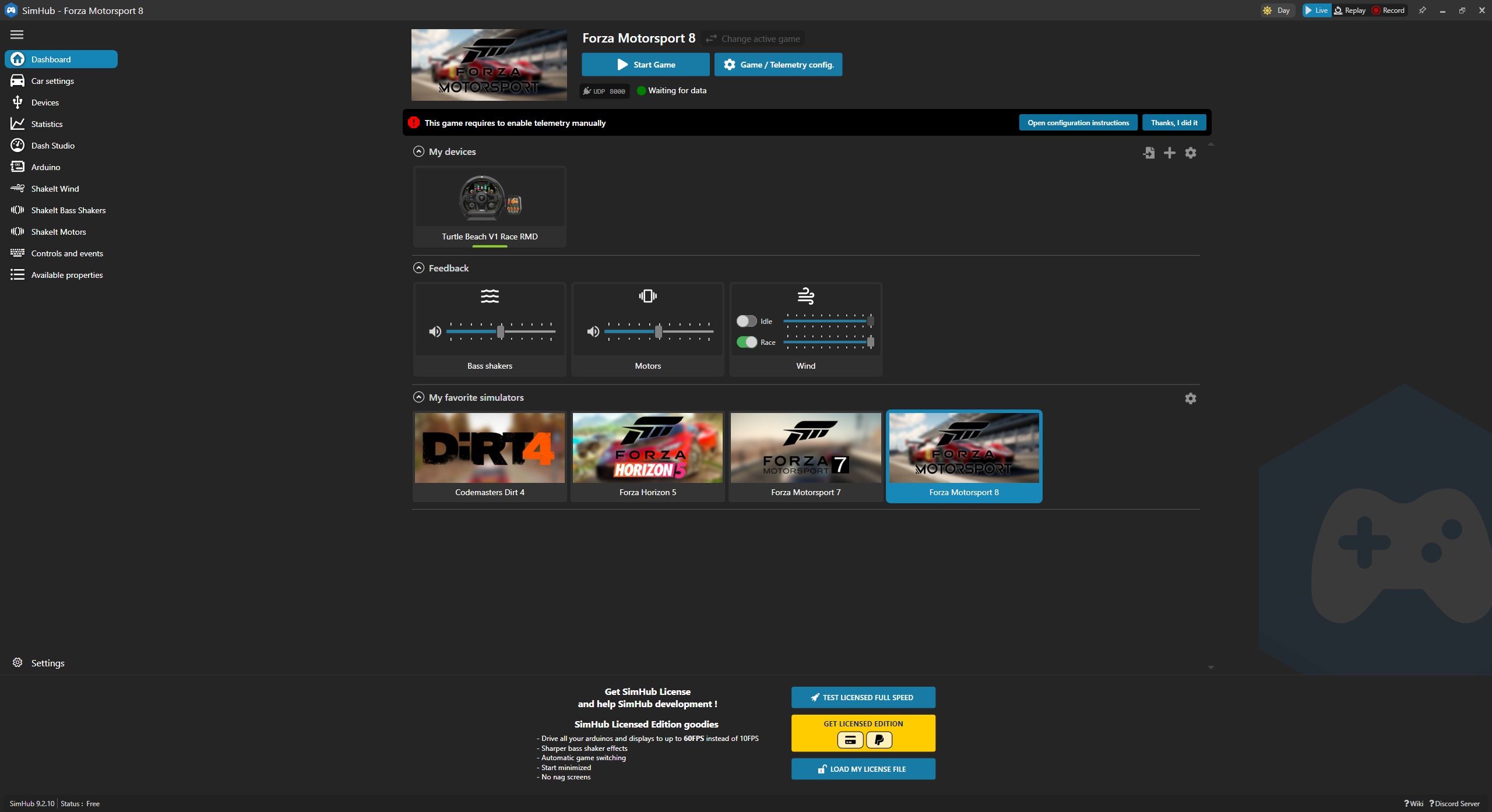Switch to Replay mode
1492x812 pixels.
tap(1350, 10)
